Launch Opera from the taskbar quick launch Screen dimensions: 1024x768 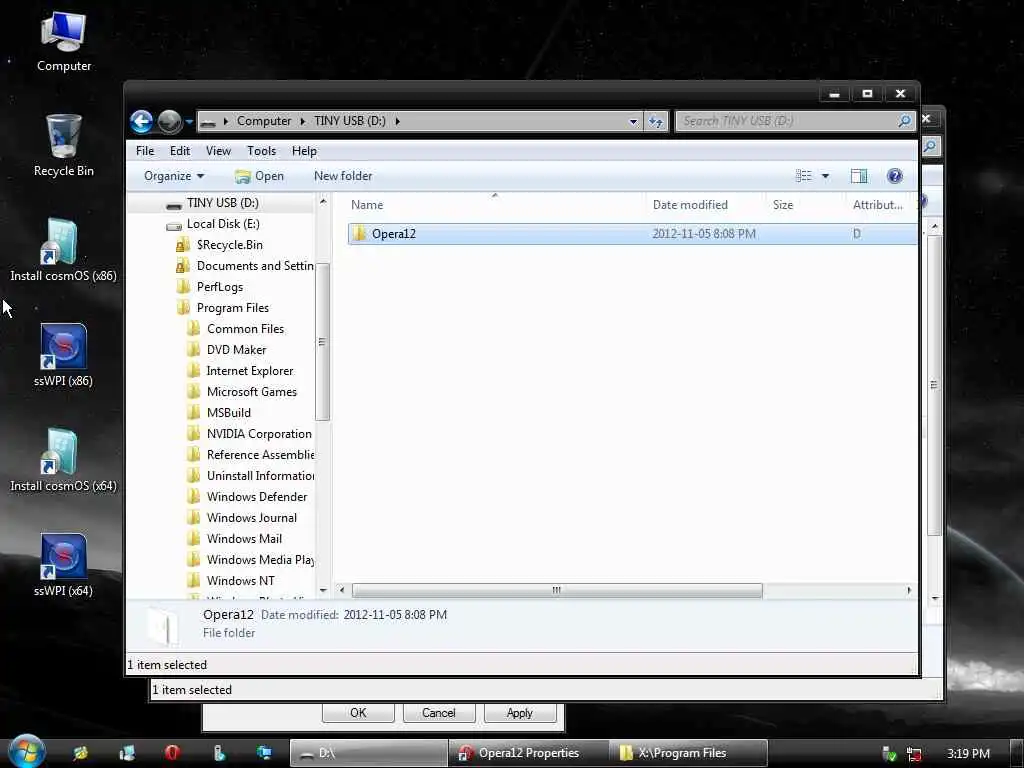(x=172, y=753)
